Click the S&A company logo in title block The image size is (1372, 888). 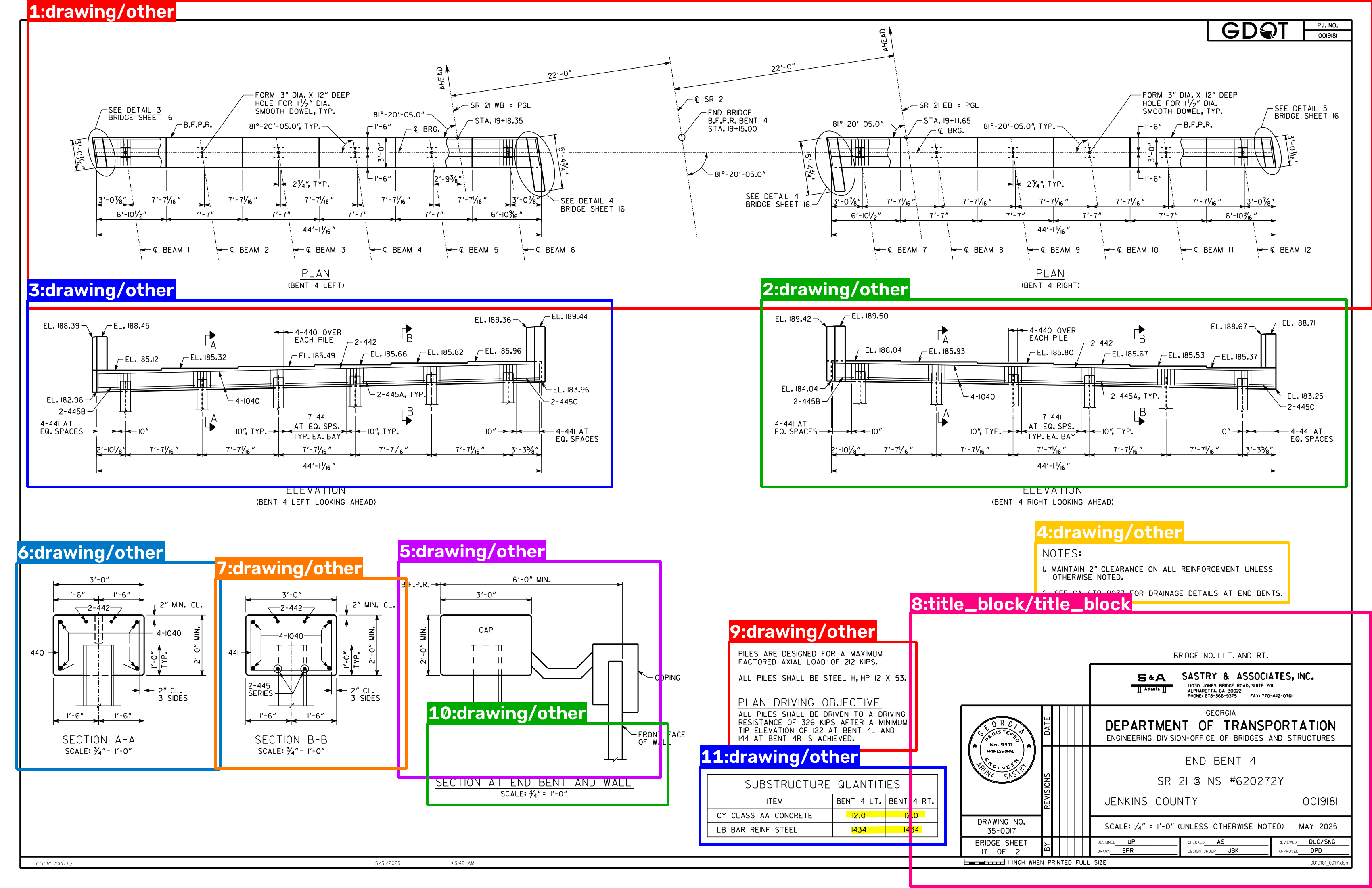1152,682
